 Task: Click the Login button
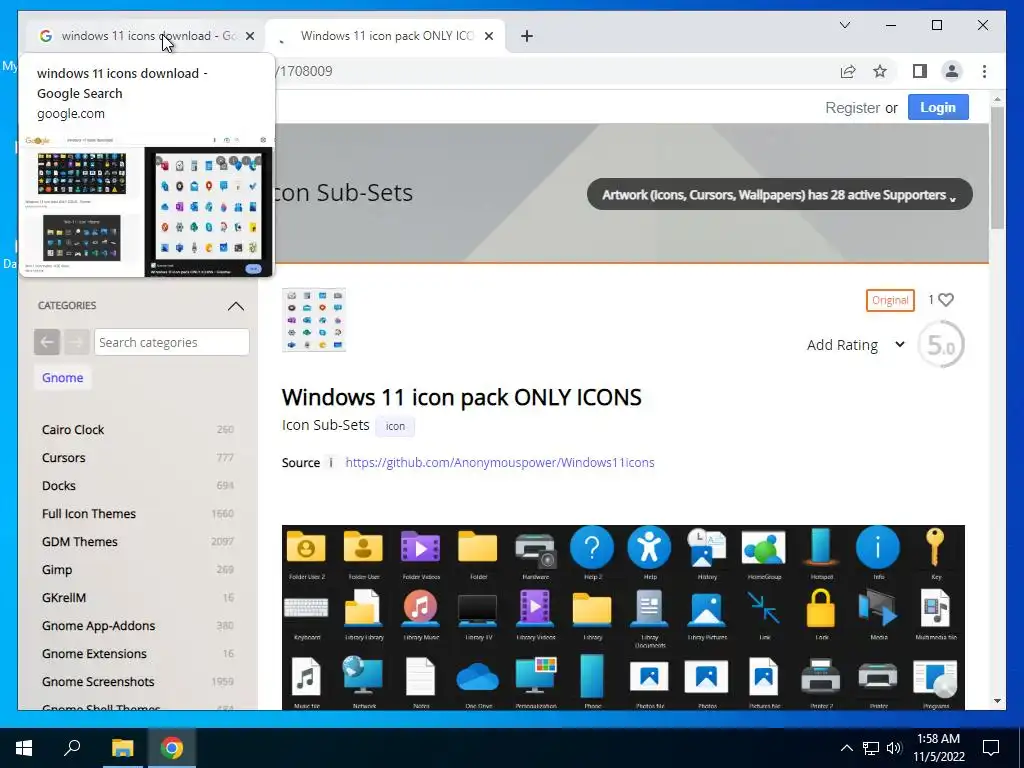pyautogui.click(x=938, y=108)
